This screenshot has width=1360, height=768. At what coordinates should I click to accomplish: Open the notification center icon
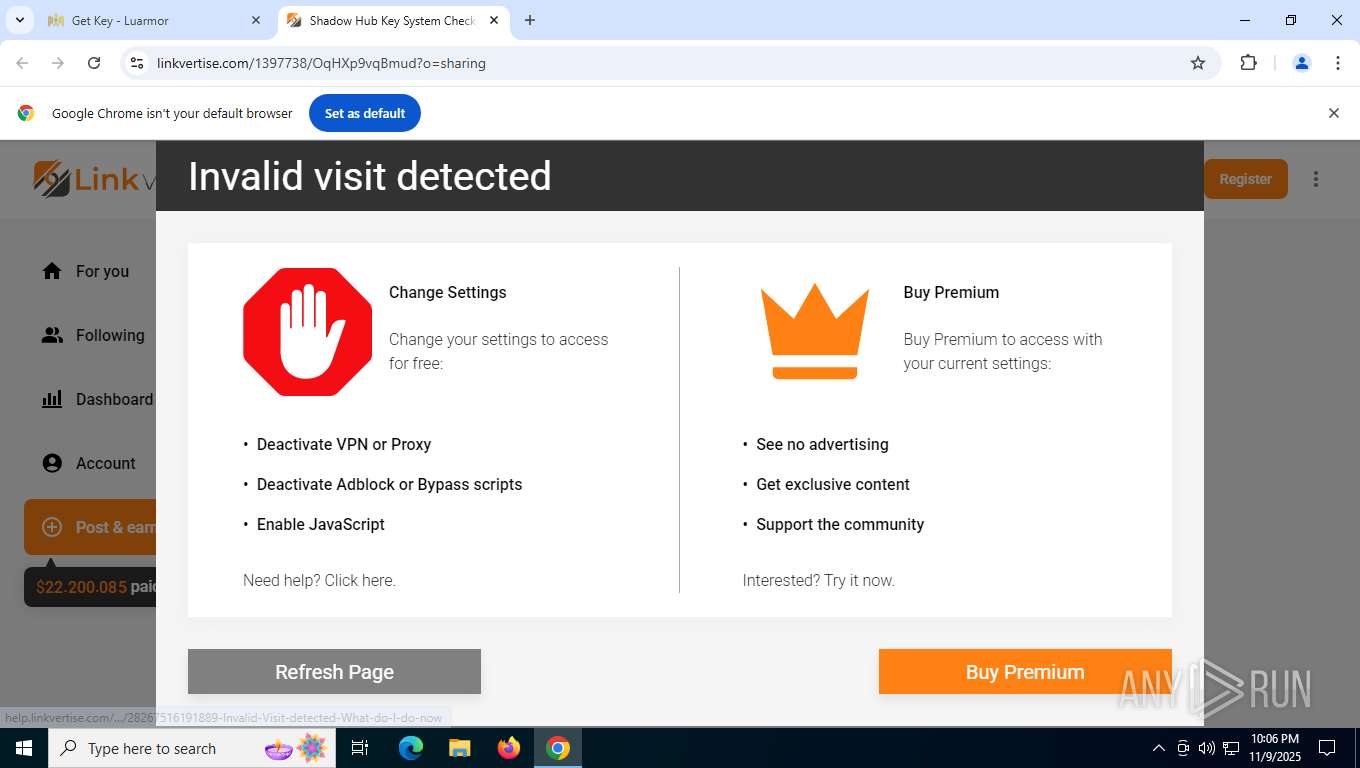(1327, 748)
